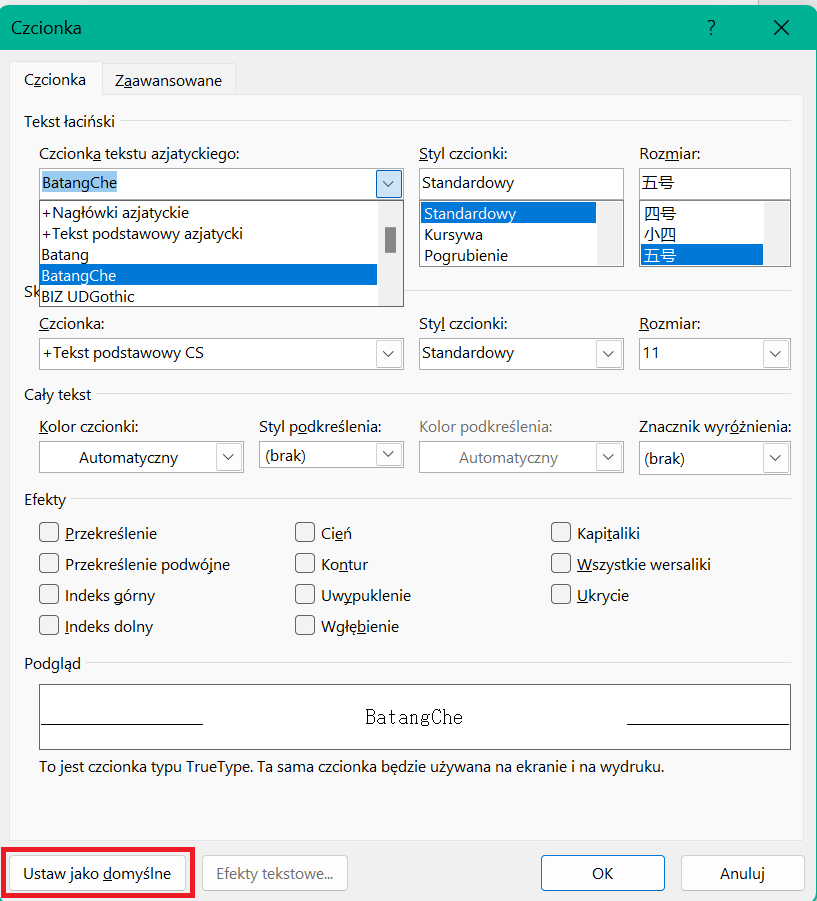This screenshot has height=901, width=817.
Task: Select Kursywa font style
Action: pos(508,234)
